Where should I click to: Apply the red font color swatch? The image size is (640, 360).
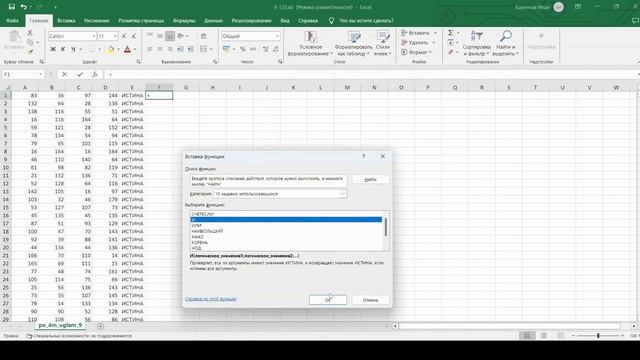coord(127,49)
